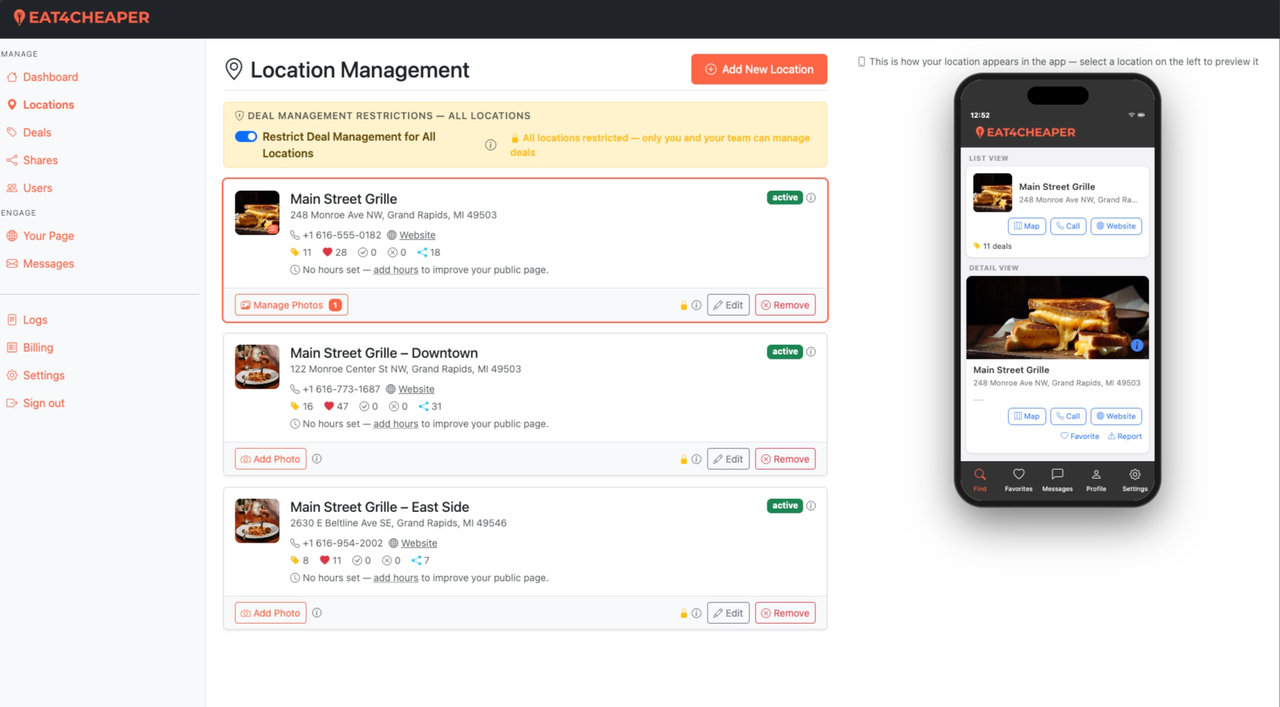Screen dimensions: 1280x707
Task: Open Website link for Downtown location
Action: [416, 389]
